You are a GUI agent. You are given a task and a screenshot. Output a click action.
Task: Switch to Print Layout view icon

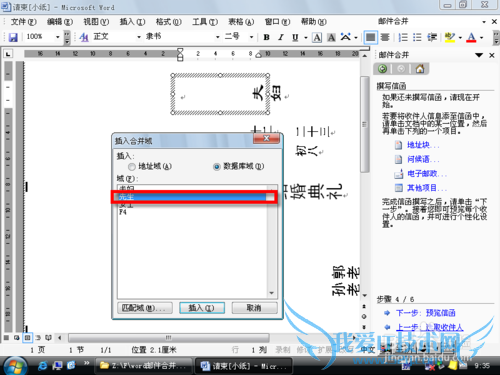click(x=27, y=338)
